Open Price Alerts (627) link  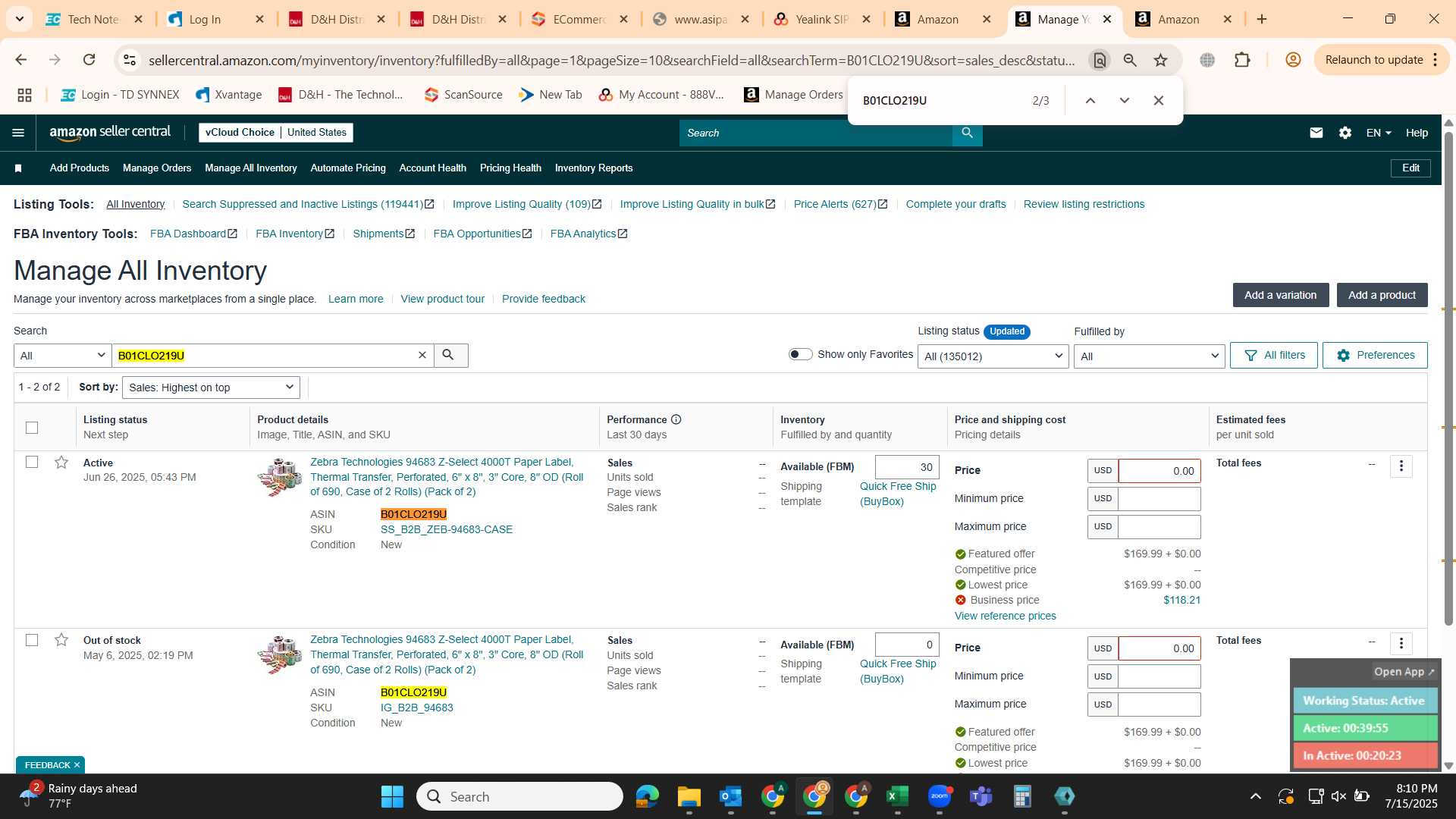click(x=840, y=204)
